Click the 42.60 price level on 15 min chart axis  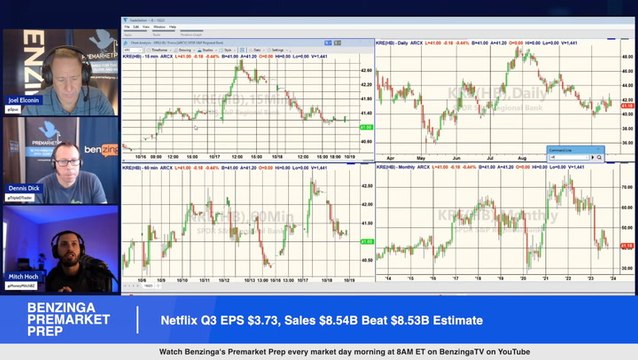(366, 70)
